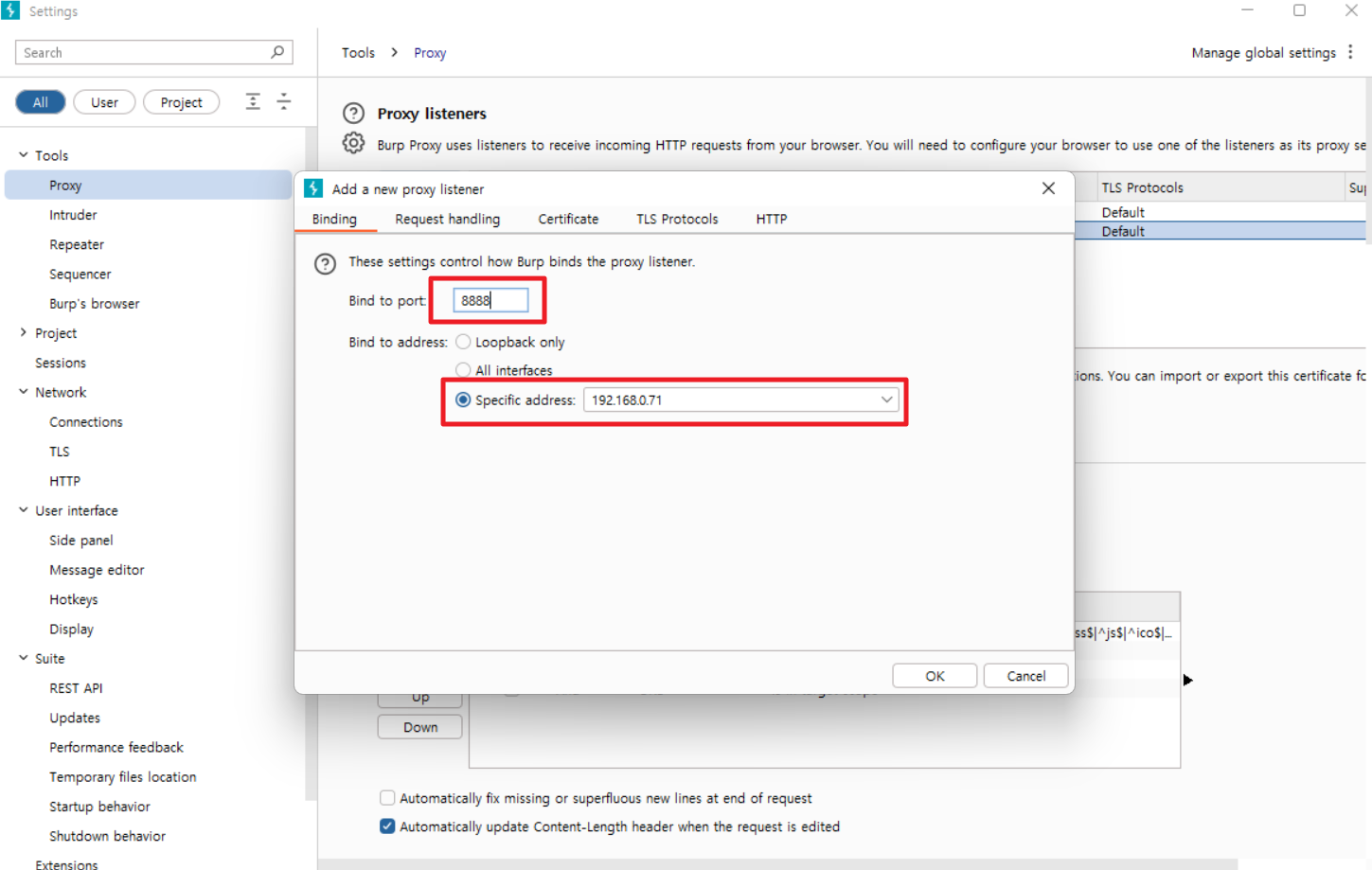Open Intruder settings in the tree
The height and width of the screenshot is (870, 1372).
click(x=73, y=215)
